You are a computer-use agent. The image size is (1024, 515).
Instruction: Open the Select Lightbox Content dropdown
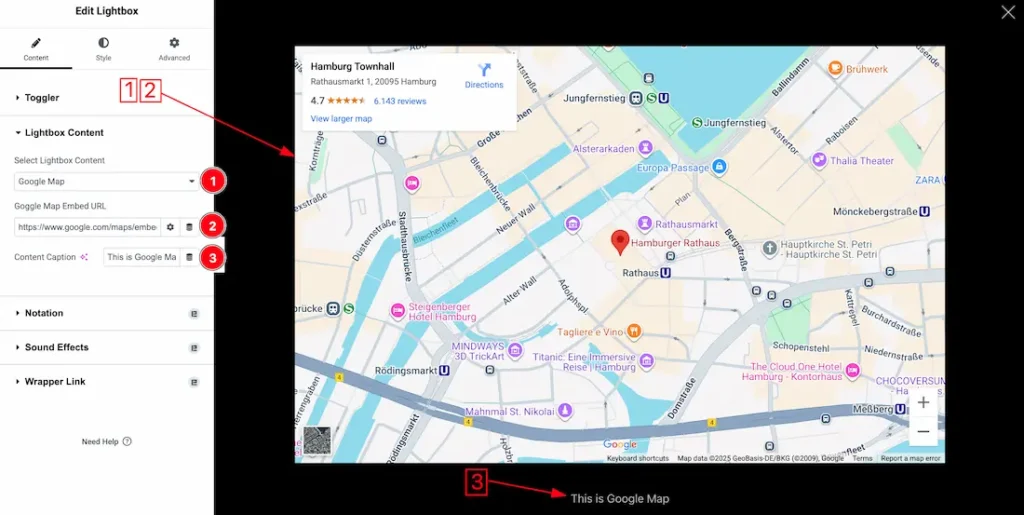pos(106,181)
